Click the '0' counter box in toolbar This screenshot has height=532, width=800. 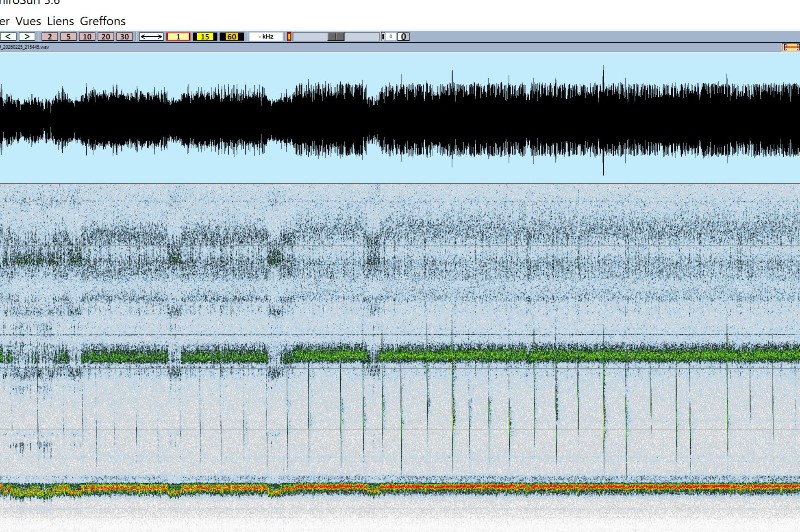(x=403, y=36)
